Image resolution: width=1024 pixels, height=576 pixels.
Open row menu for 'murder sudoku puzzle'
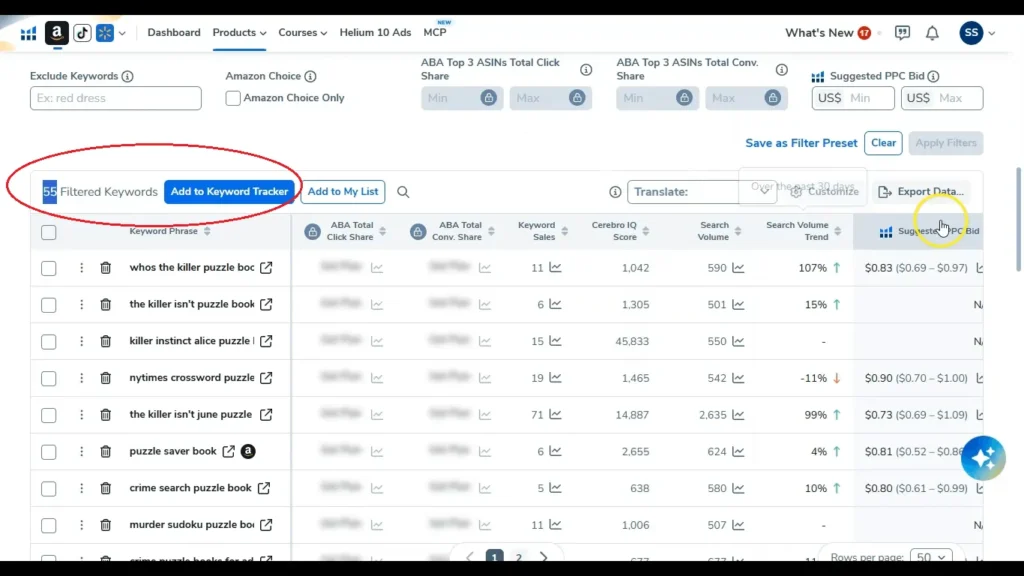pos(82,524)
